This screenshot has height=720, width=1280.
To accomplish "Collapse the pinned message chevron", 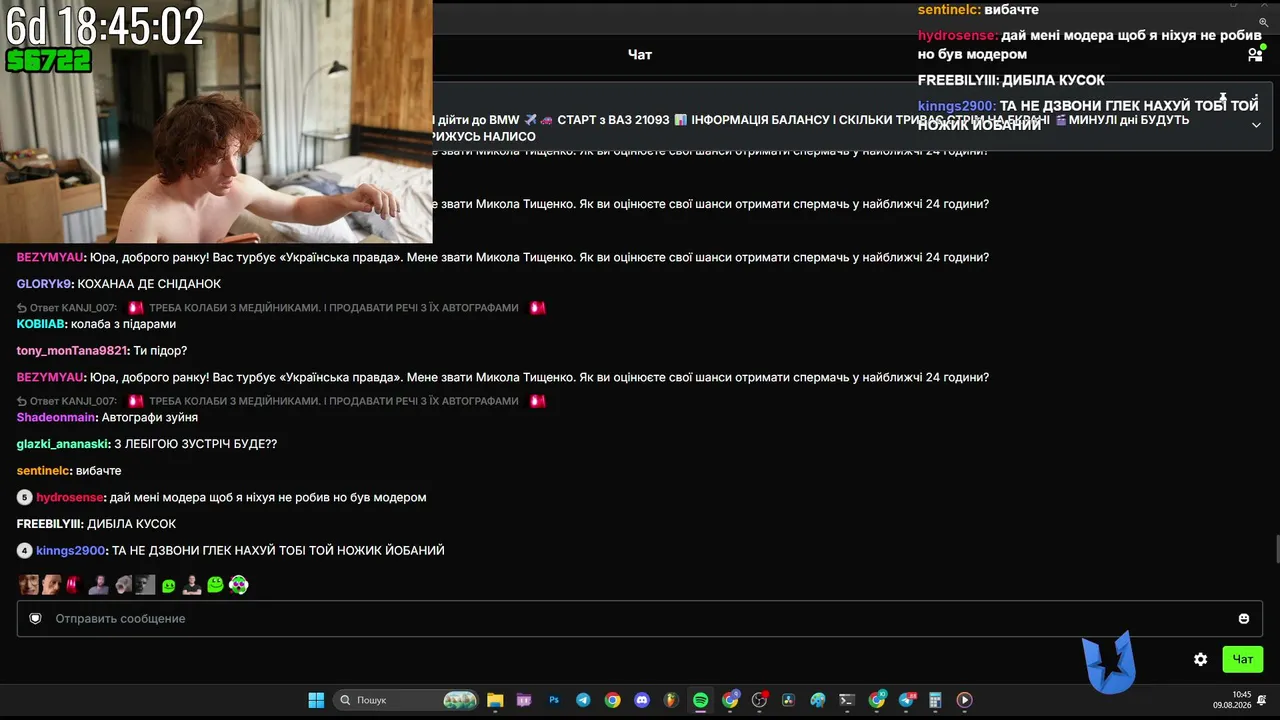I will [1256, 125].
